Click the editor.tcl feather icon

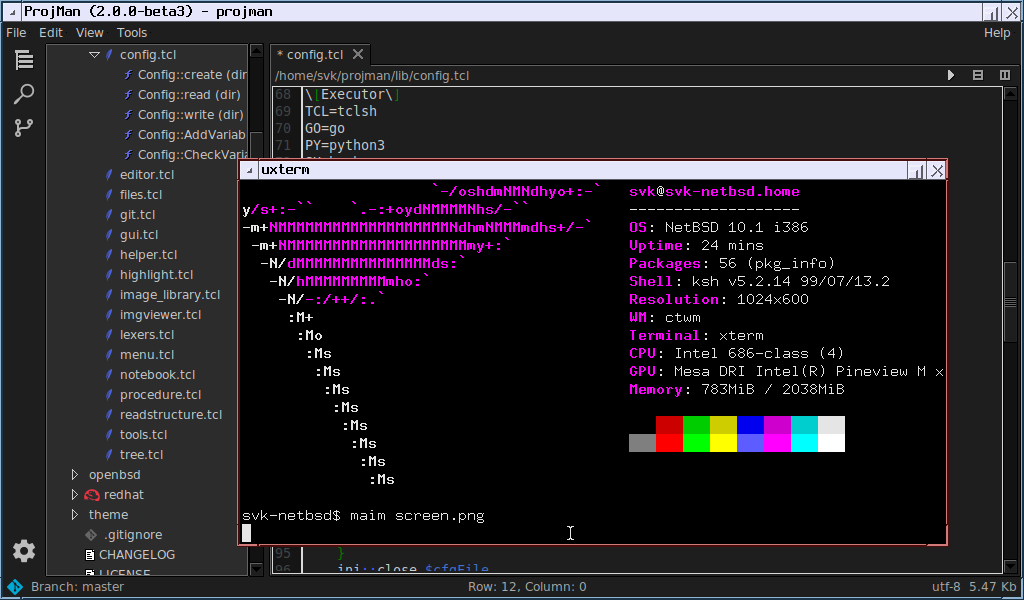pos(110,175)
